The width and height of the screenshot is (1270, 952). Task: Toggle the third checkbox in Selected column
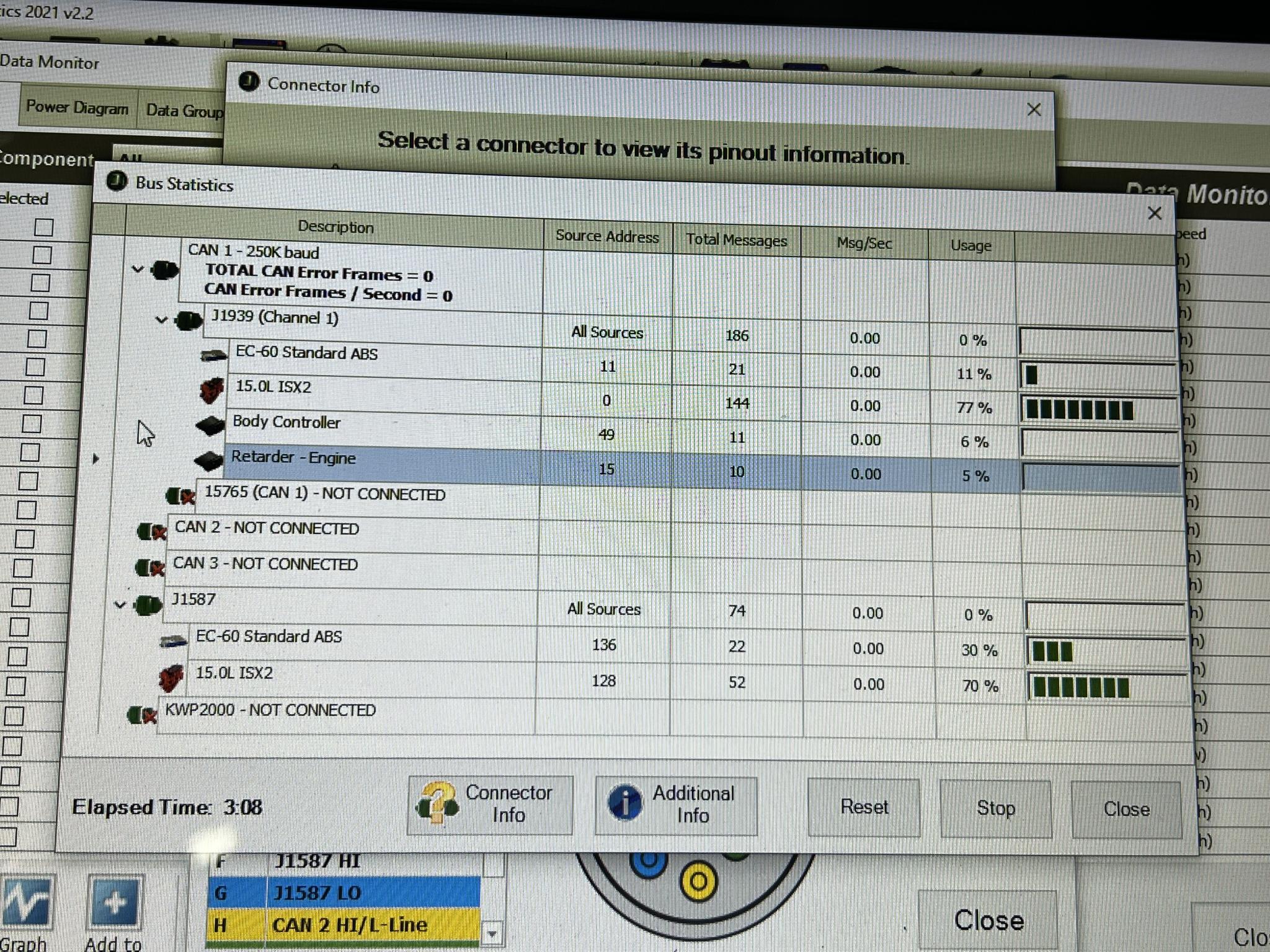point(40,283)
